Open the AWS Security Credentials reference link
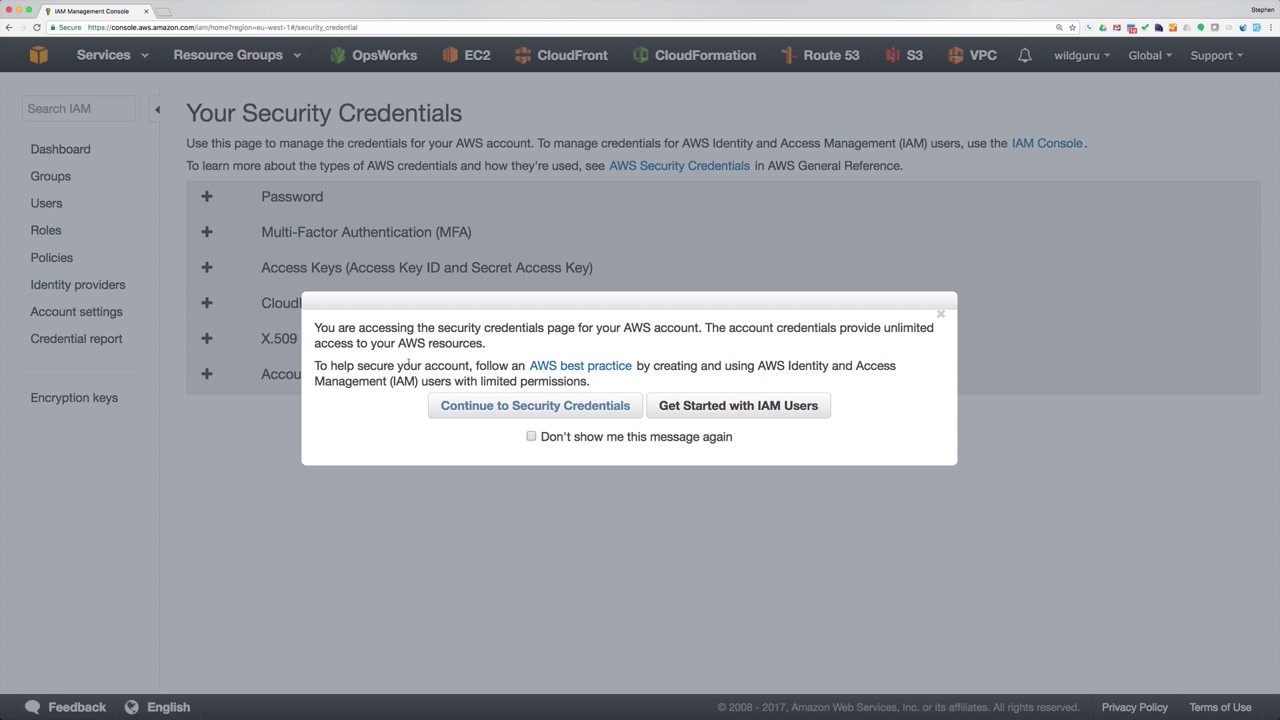This screenshot has width=1280, height=720. tap(679, 166)
